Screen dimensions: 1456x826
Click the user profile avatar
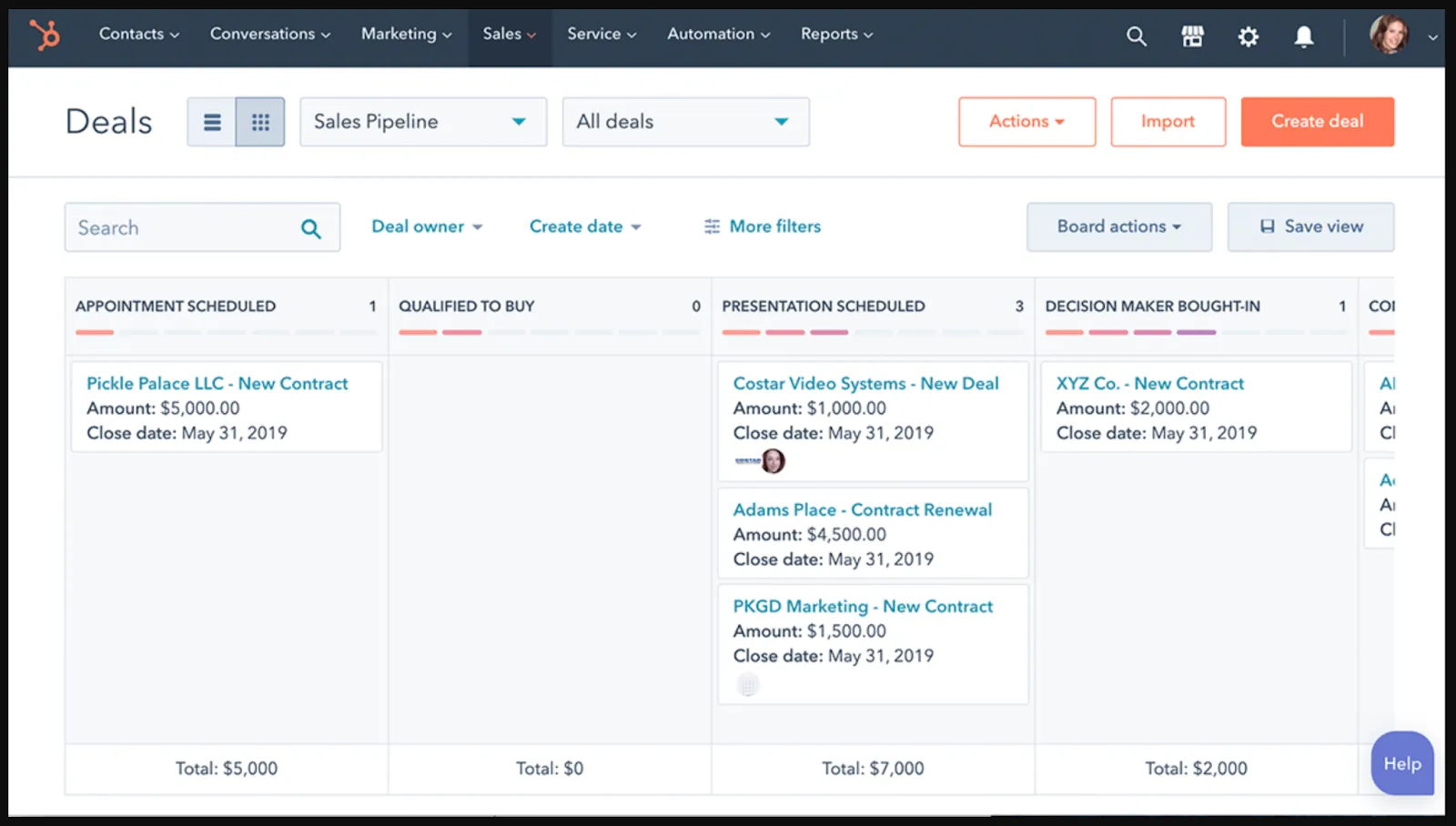(x=1389, y=35)
